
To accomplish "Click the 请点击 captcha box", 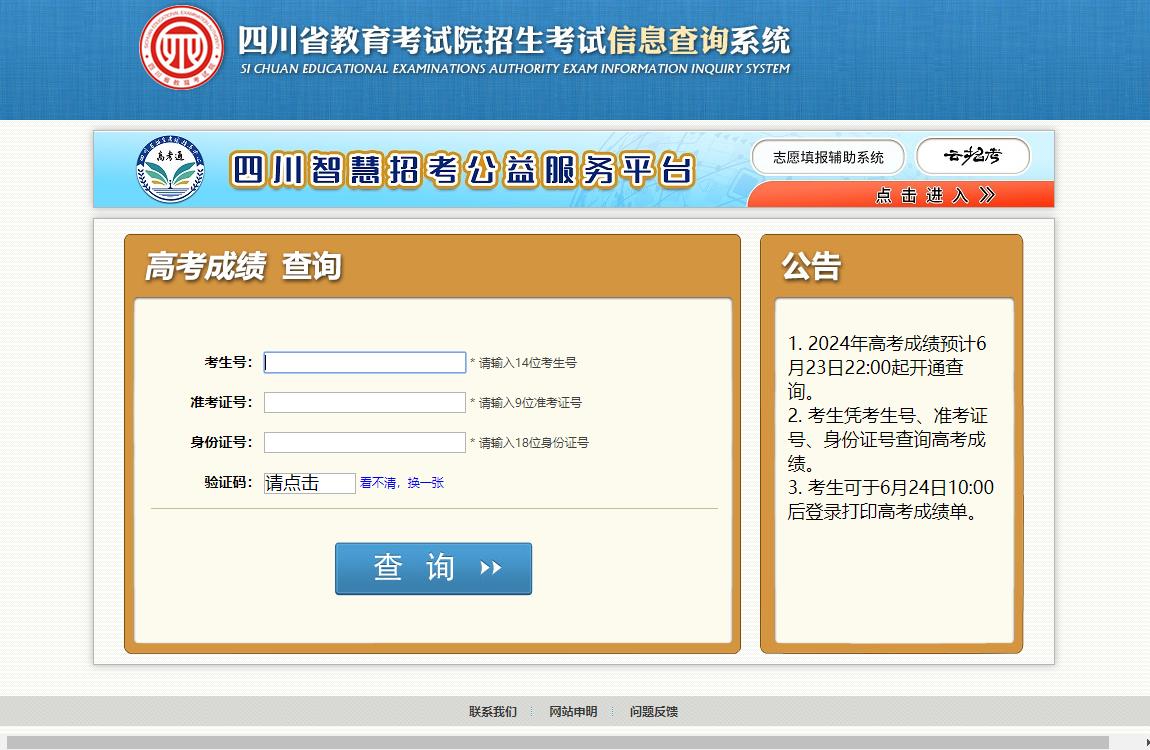I will 310,482.
